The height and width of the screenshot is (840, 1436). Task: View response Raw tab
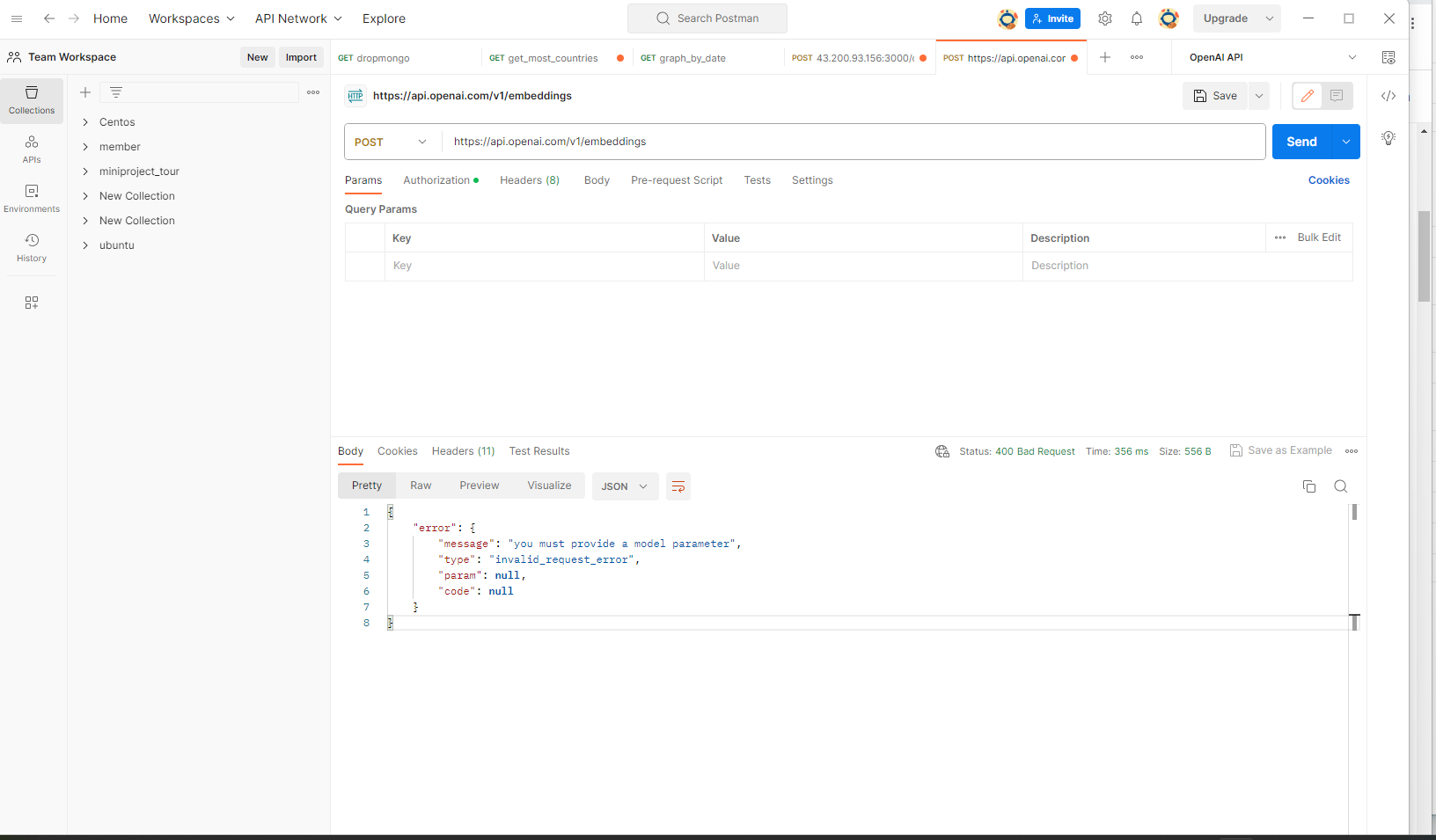(x=421, y=486)
